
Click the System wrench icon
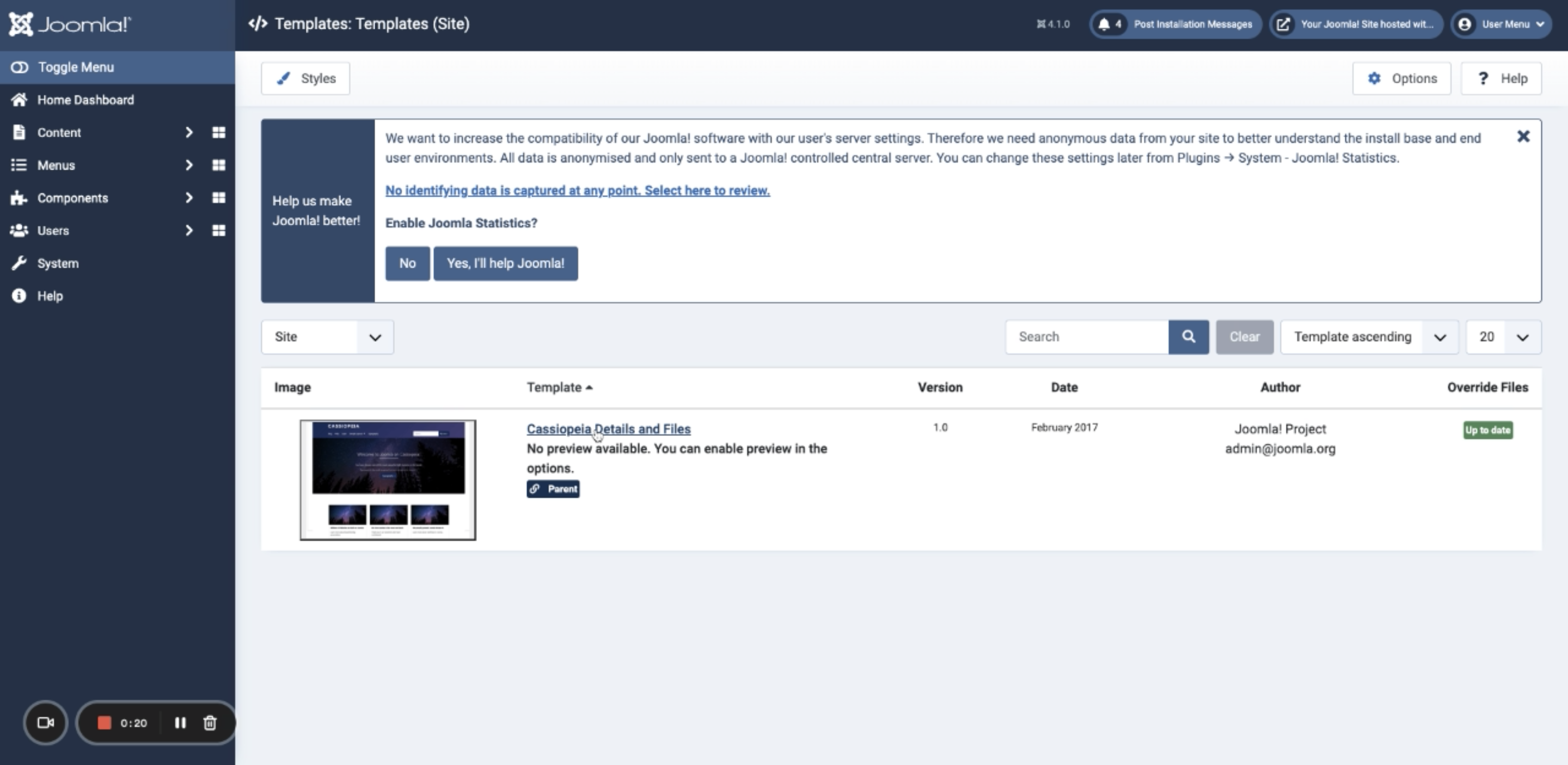pos(19,263)
